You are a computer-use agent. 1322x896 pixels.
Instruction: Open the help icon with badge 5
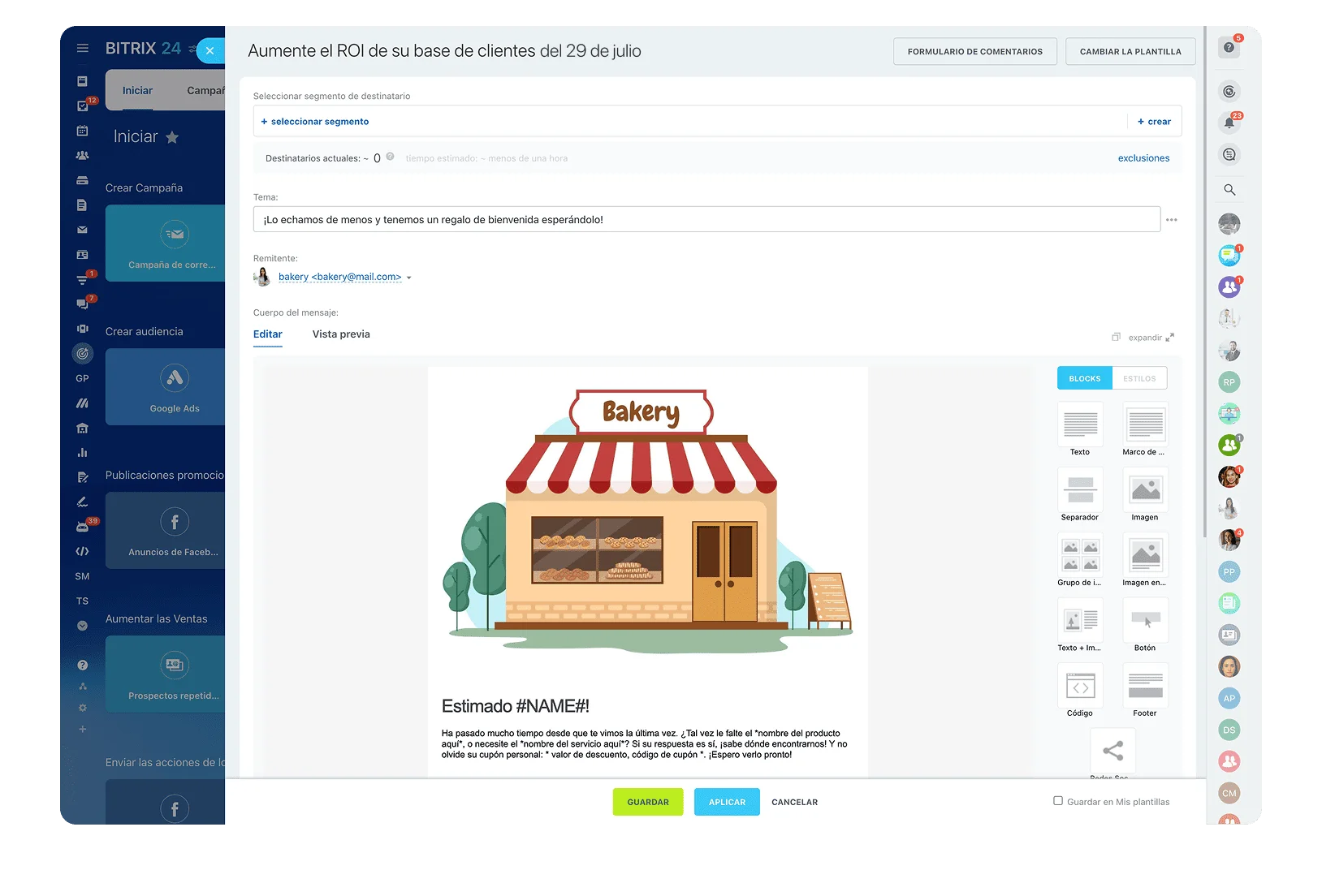click(x=1229, y=48)
